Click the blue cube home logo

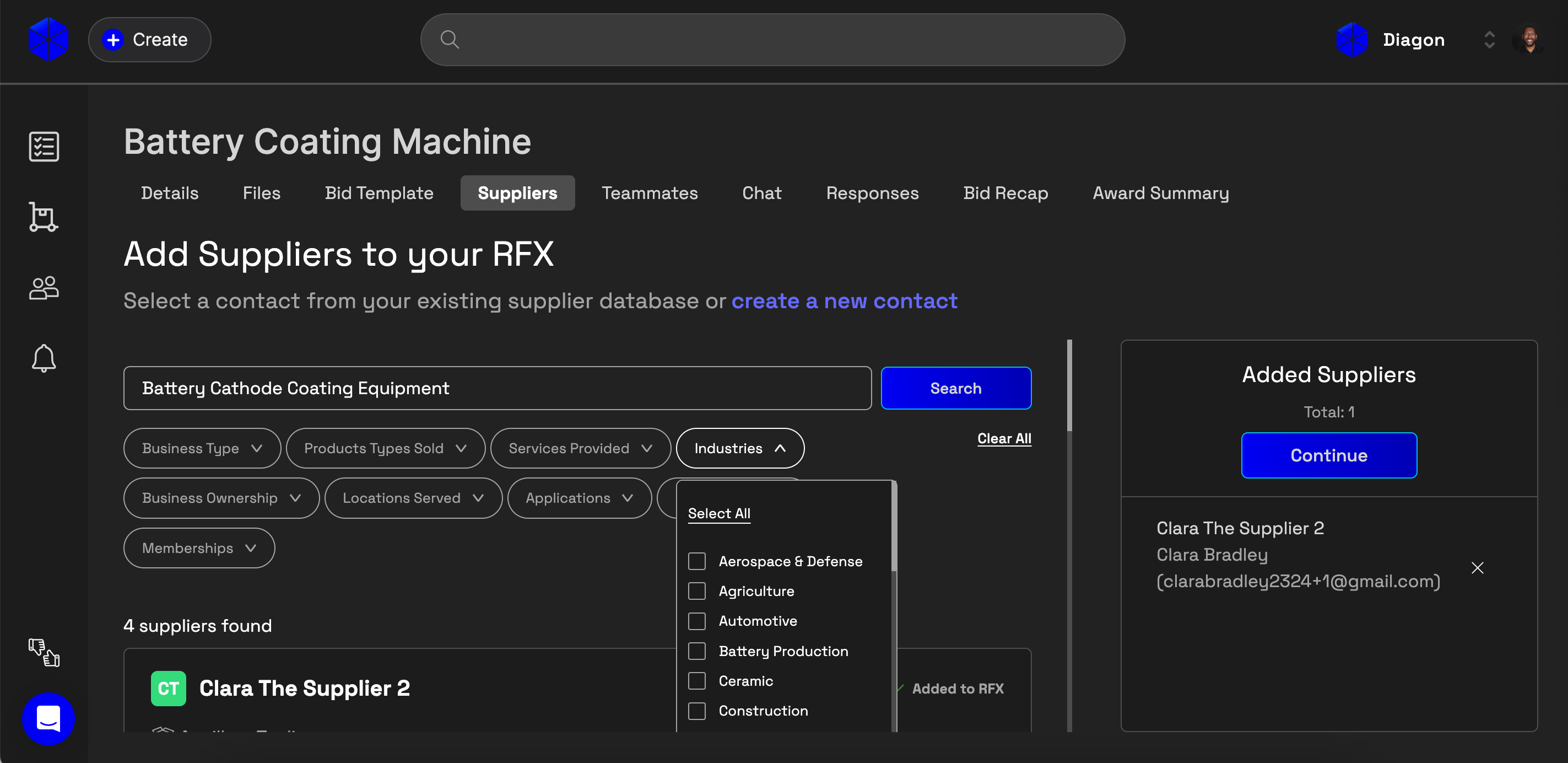48,40
